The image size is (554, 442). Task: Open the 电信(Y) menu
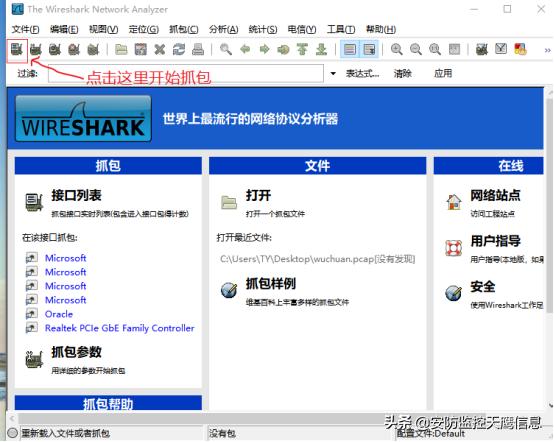[x=302, y=29]
